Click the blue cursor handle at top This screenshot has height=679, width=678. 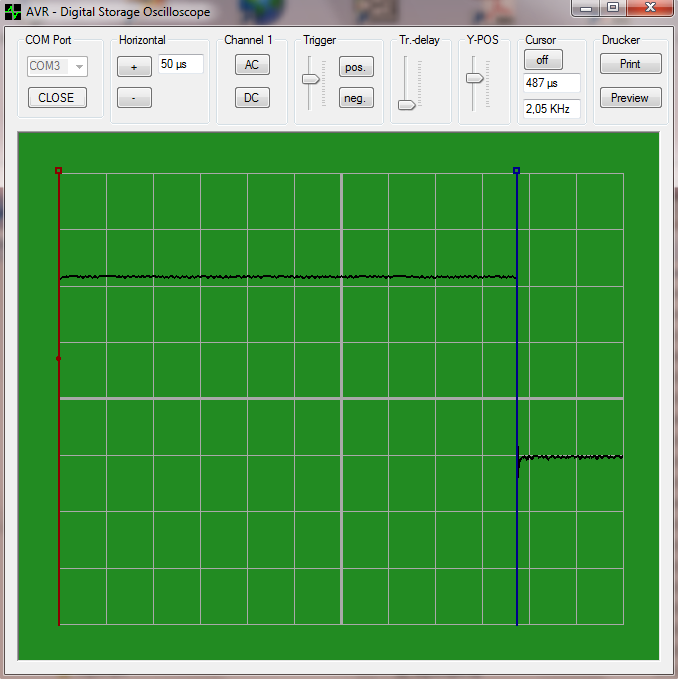tap(516, 171)
